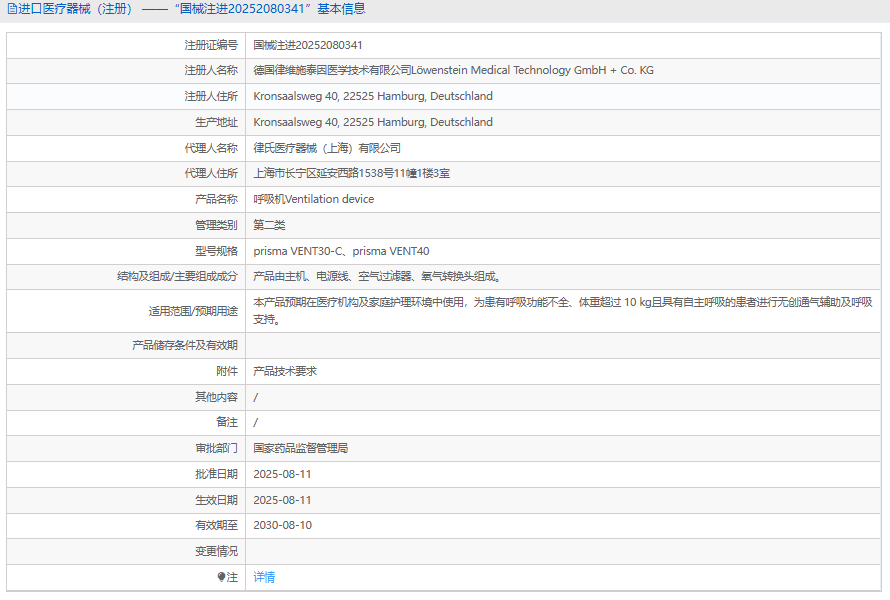Image resolution: width=890 pixels, height=600 pixels.
Task: Click the structure description 产品由主机、电源线 text
Action: tap(377, 277)
